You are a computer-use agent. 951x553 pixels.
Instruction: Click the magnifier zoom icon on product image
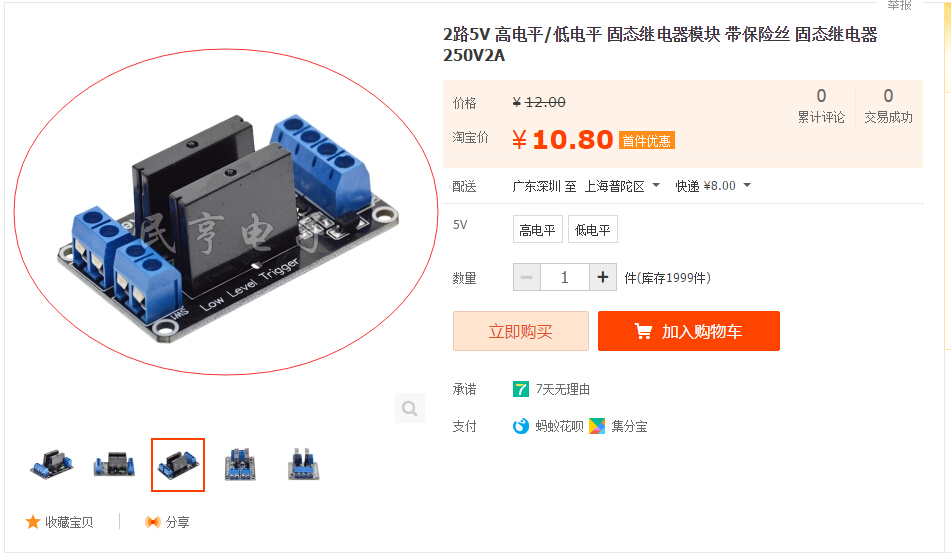click(409, 408)
